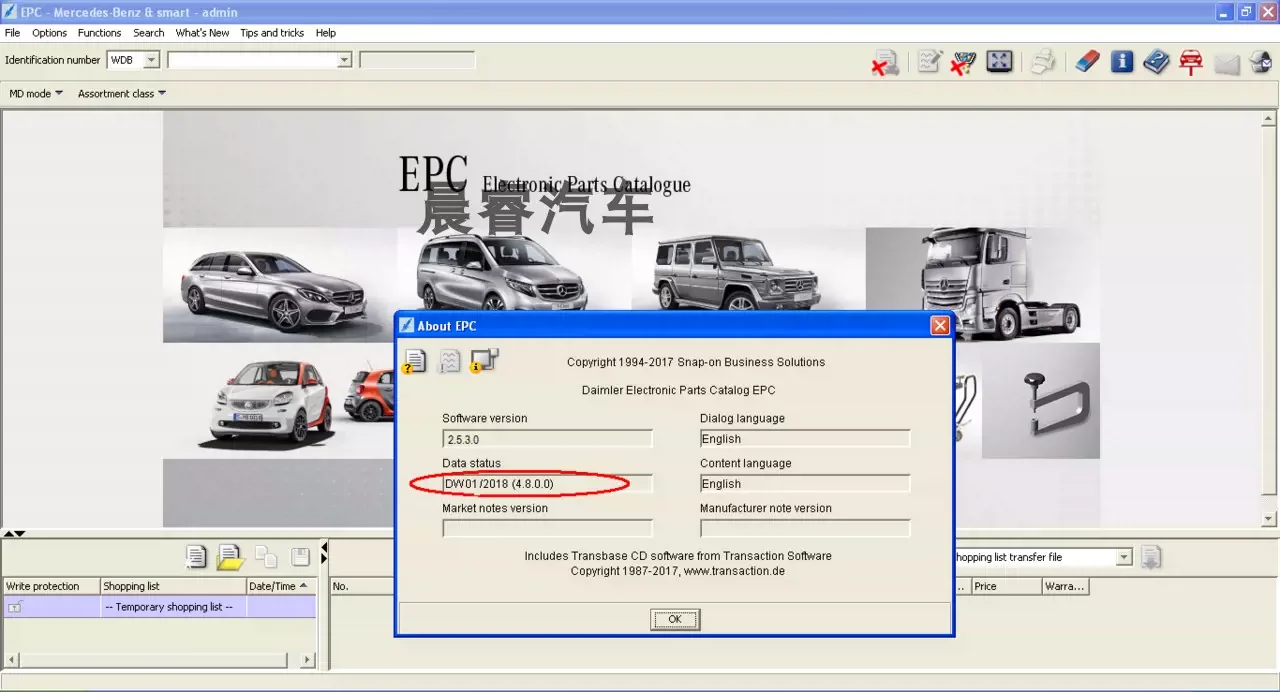Click the write protection lock icon in temporary list row
The image size is (1280, 692).
point(15,607)
